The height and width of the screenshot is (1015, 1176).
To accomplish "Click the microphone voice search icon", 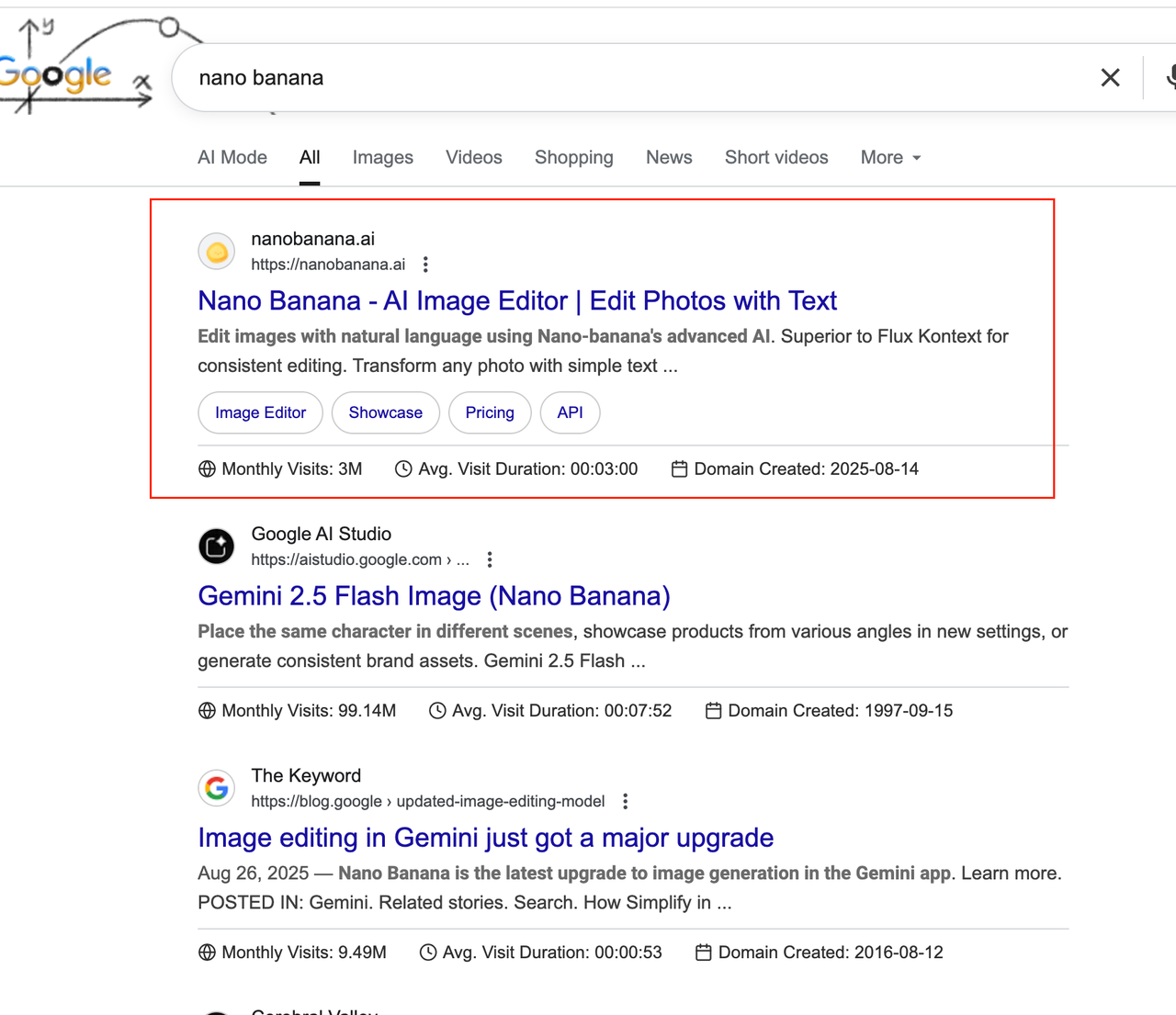I will coord(1170,78).
